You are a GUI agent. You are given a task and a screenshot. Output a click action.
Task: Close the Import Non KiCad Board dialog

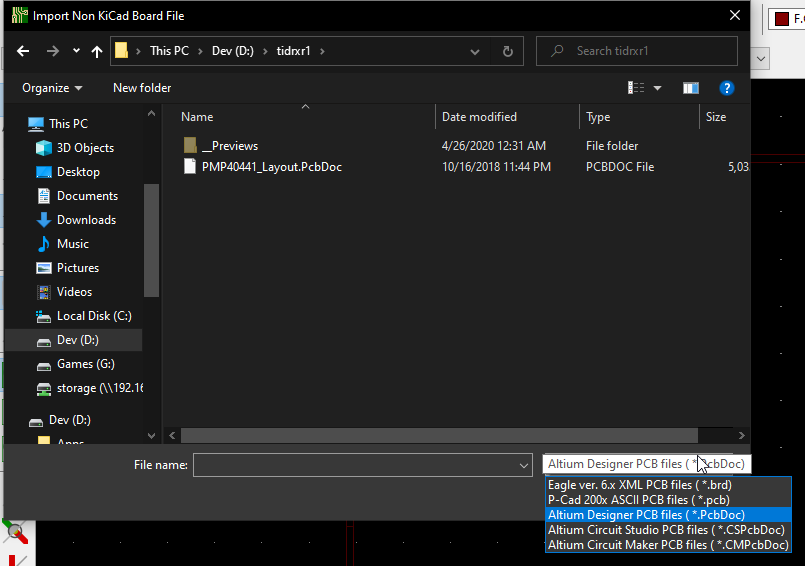[735, 15]
